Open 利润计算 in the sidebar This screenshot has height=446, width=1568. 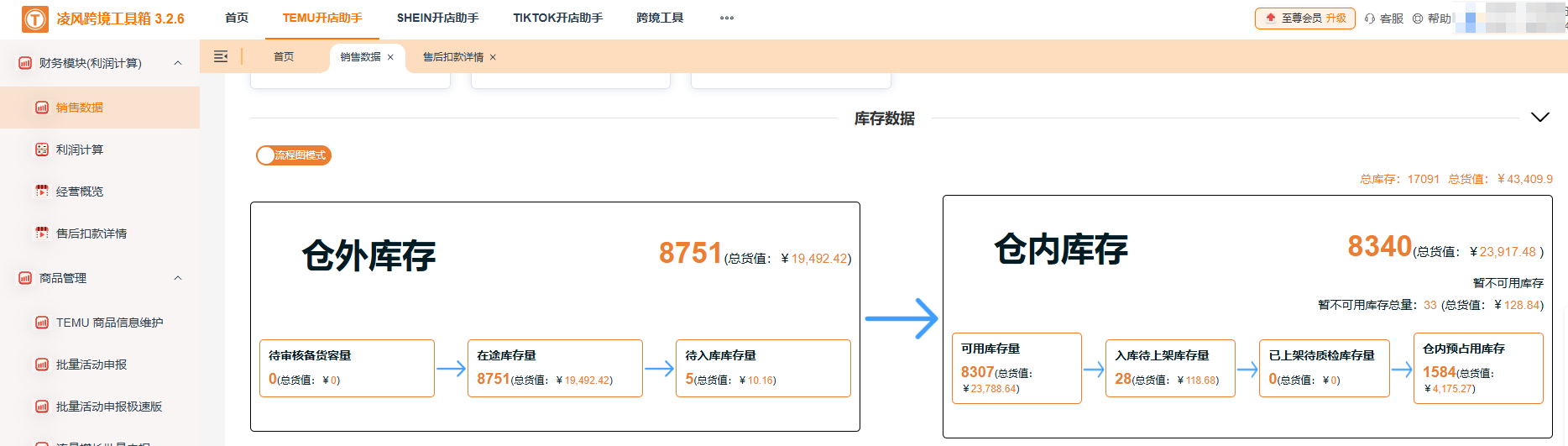click(x=100, y=150)
